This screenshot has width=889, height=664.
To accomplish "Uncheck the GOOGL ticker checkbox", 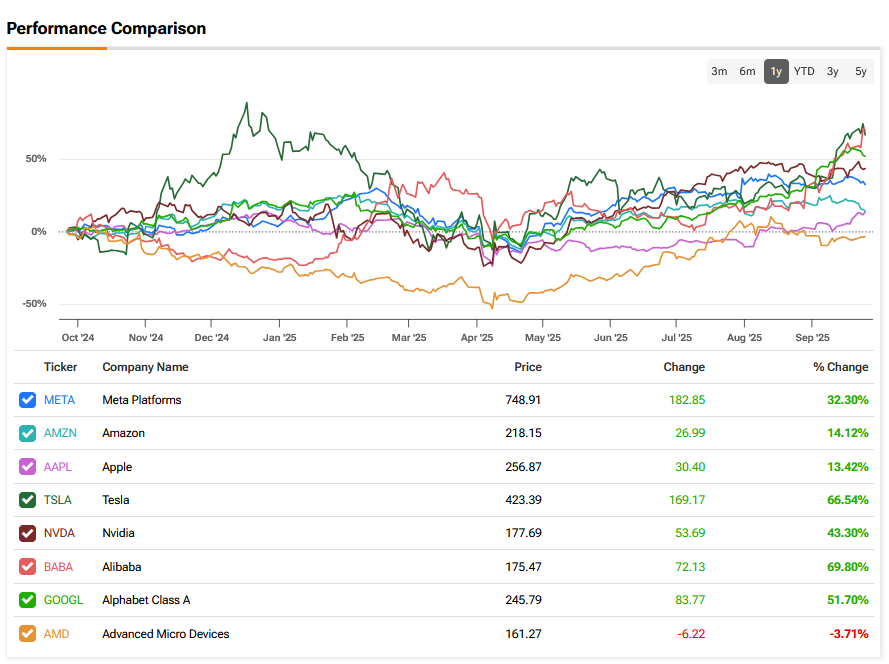I will pyautogui.click(x=27, y=600).
